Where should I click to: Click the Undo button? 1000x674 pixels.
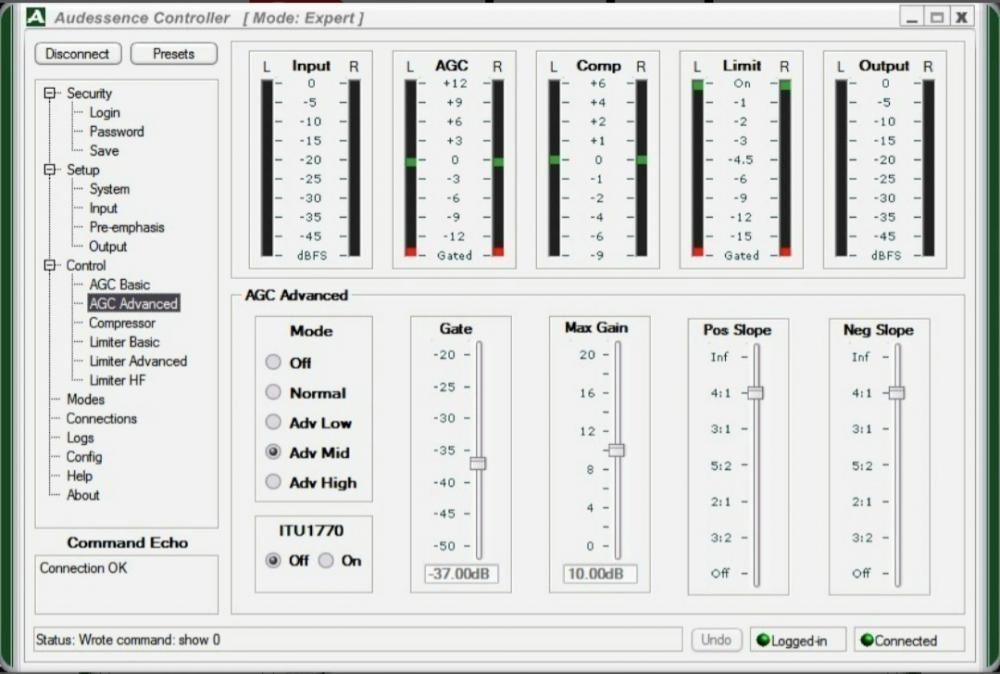pos(716,640)
